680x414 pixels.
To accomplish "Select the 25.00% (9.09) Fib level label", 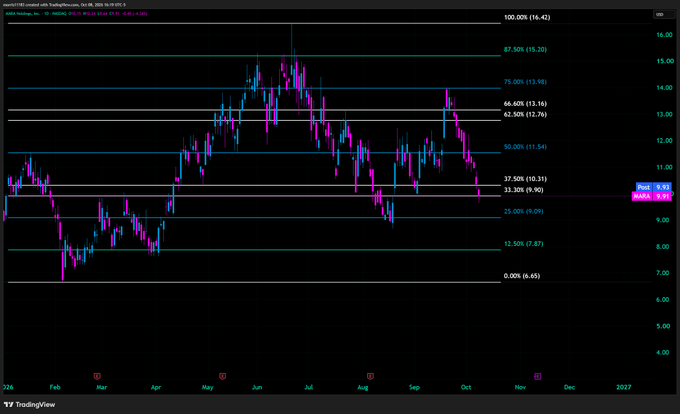I will pyautogui.click(x=523, y=212).
